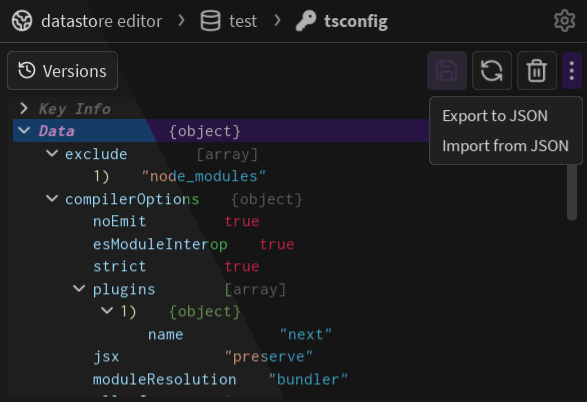Click the tsconfig key breadcrumb
Viewport: 587px width, 402px height.
pyautogui.click(x=356, y=21)
